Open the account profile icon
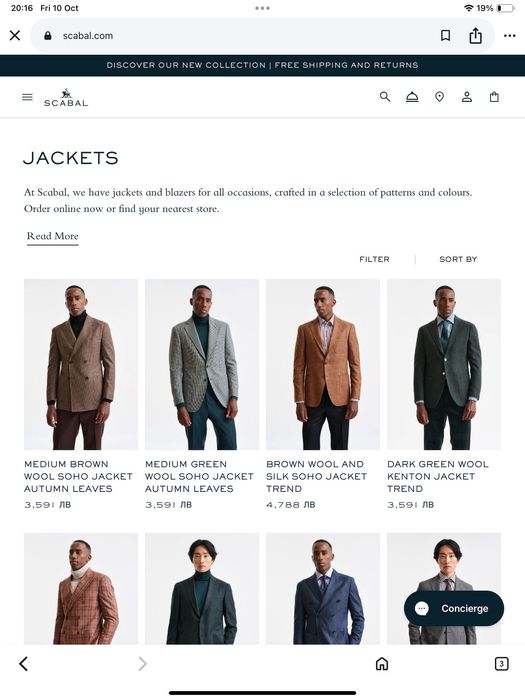Image resolution: width=525 pixels, height=700 pixels. click(467, 97)
